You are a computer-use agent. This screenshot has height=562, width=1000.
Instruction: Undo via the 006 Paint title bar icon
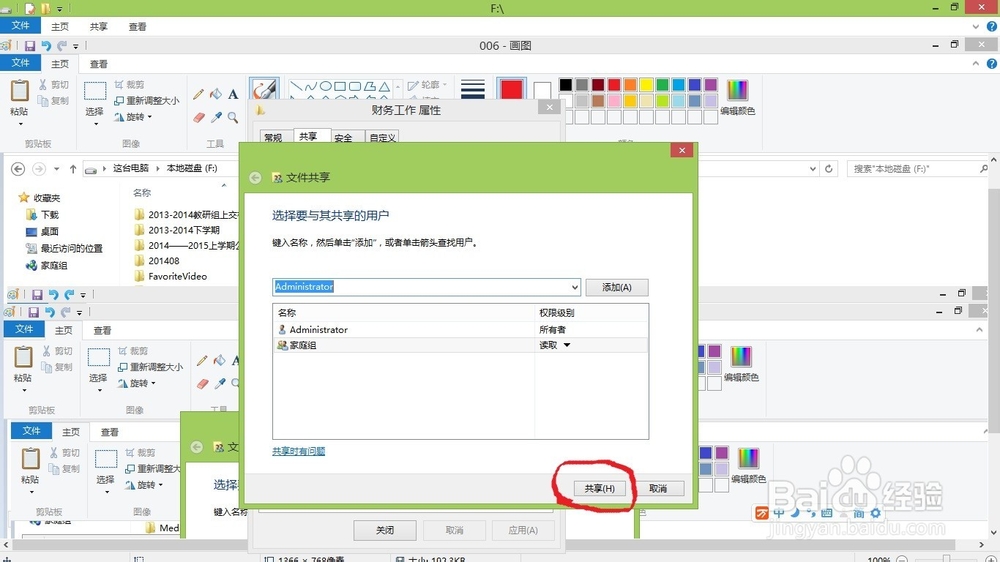click(46, 46)
